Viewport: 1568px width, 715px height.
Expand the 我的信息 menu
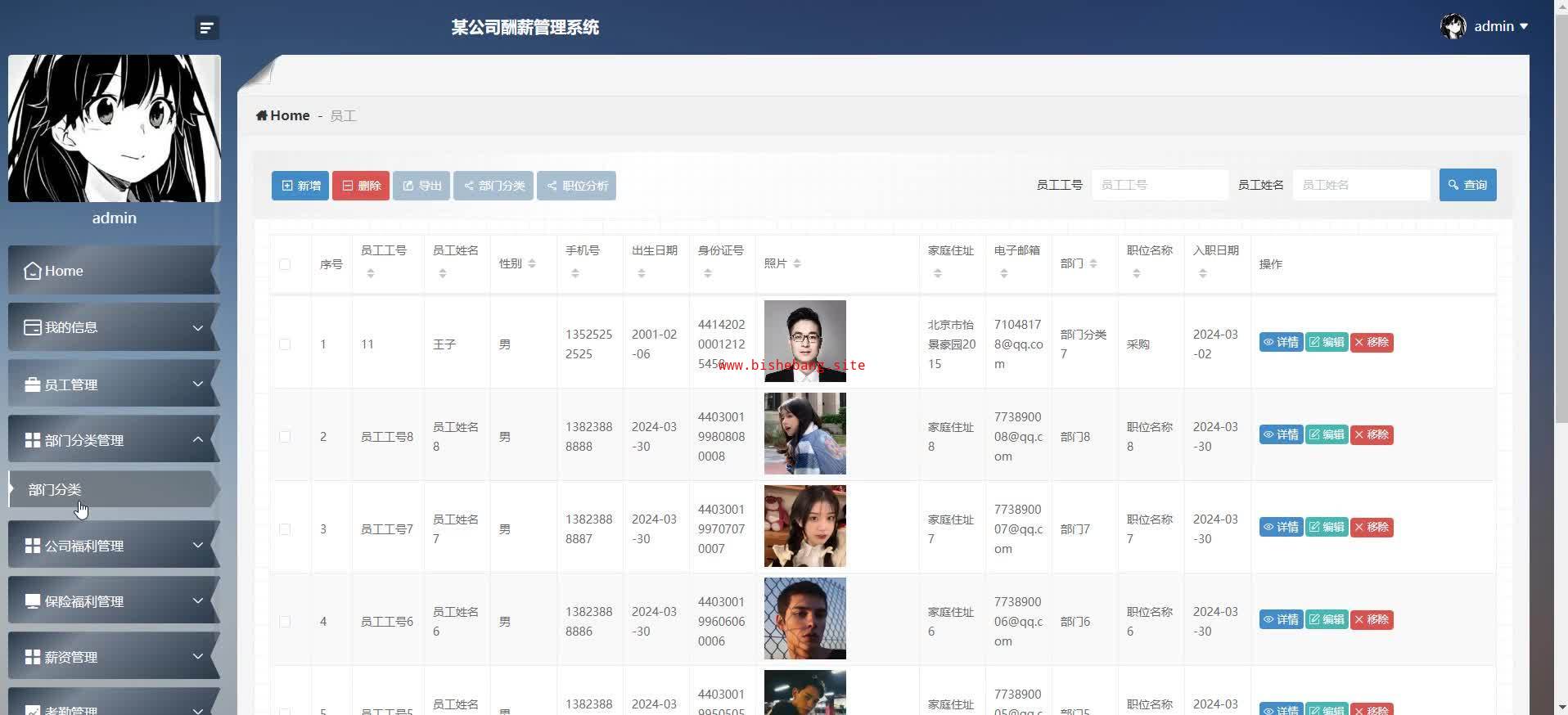[114, 327]
